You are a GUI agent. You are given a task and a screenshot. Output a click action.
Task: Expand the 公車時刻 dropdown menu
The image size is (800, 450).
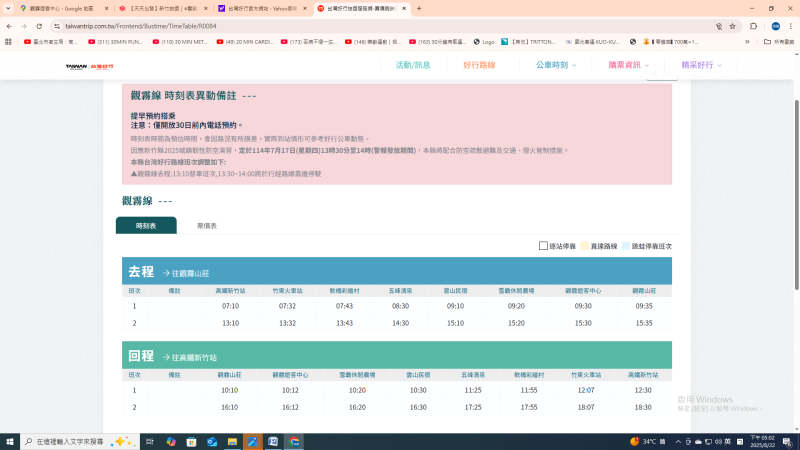[x=556, y=65]
